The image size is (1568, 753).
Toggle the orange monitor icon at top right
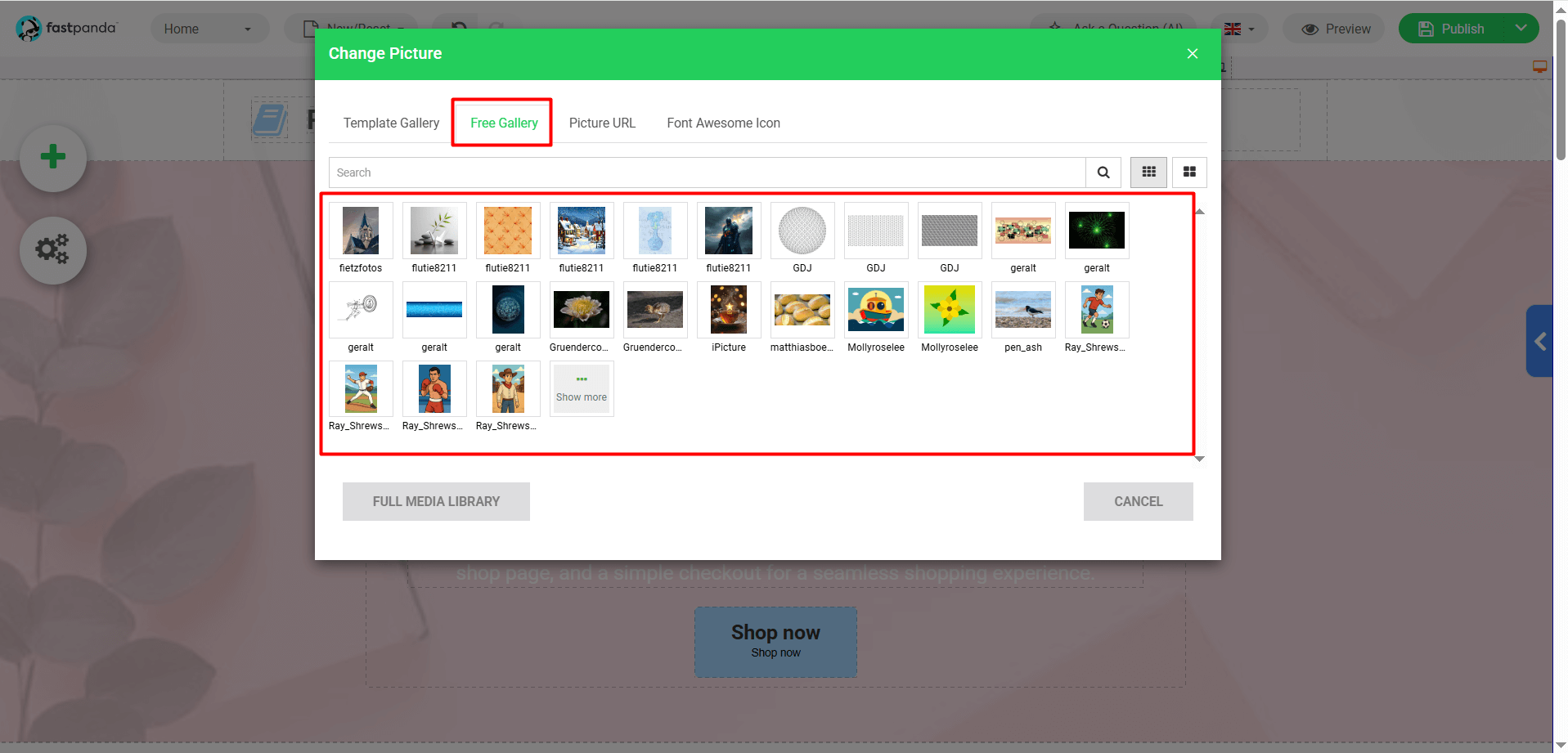(1540, 66)
